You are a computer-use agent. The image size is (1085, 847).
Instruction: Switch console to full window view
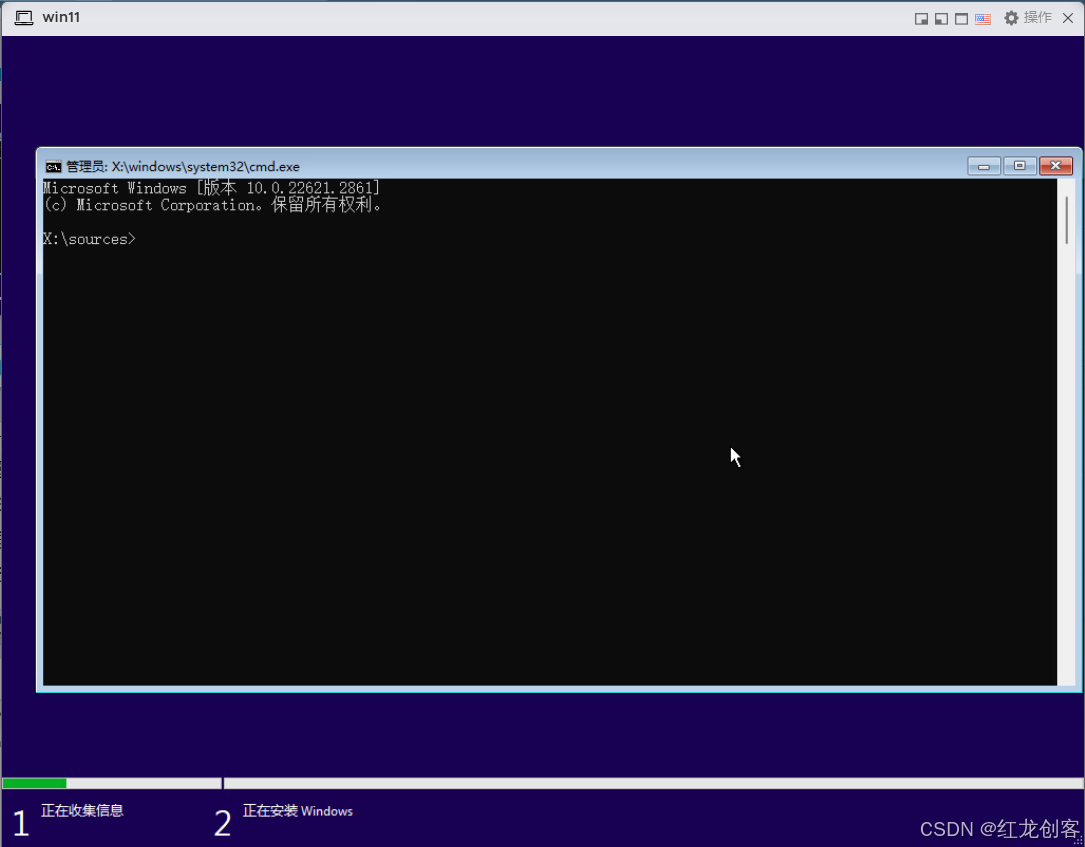tap(961, 19)
